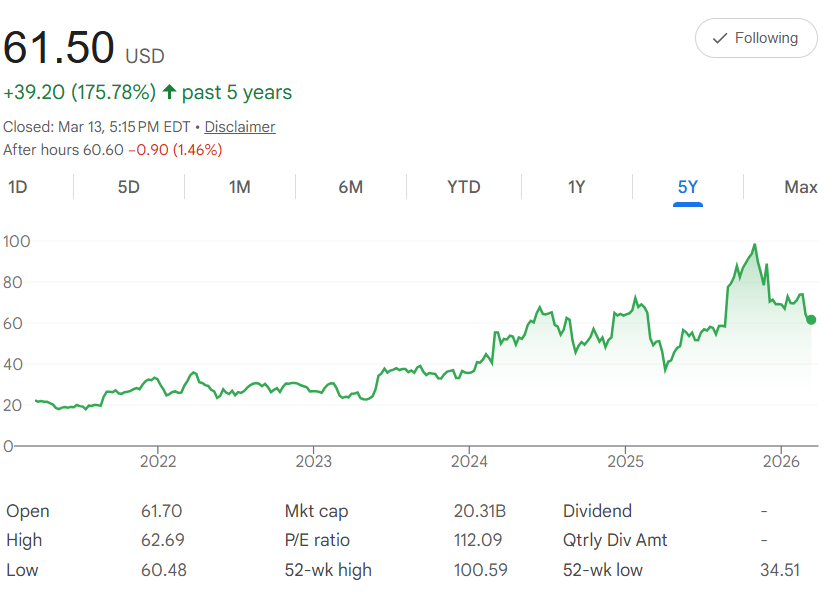The image size is (829, 594).
Task: Click the 2022 label on chart axis
Action: click(x=158, y=461)
